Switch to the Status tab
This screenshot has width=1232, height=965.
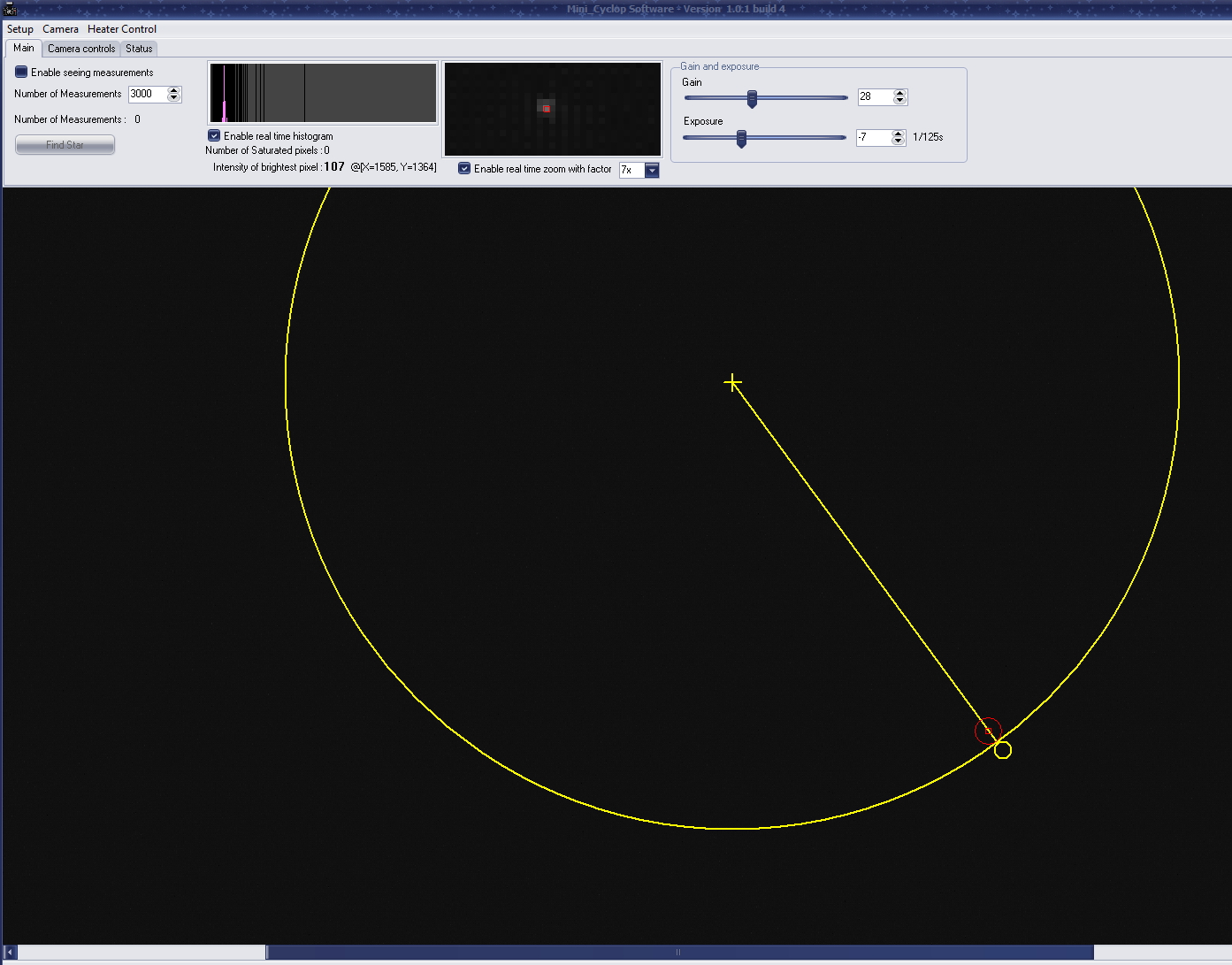coord(139,49)
